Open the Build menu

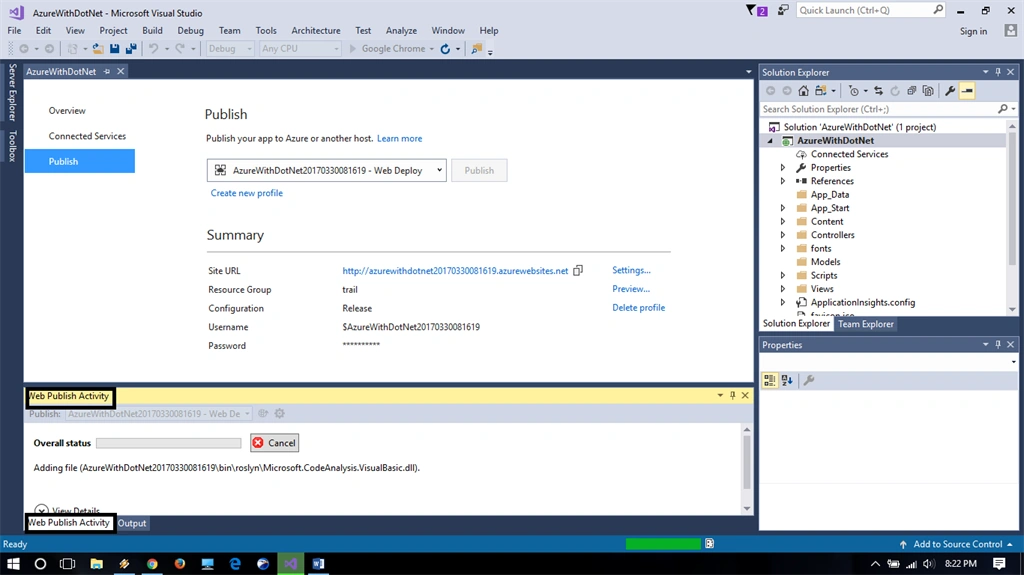coord(152,31)
